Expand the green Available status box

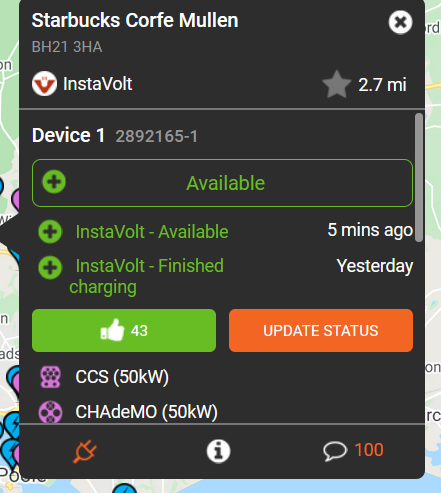tap(222, 183)
